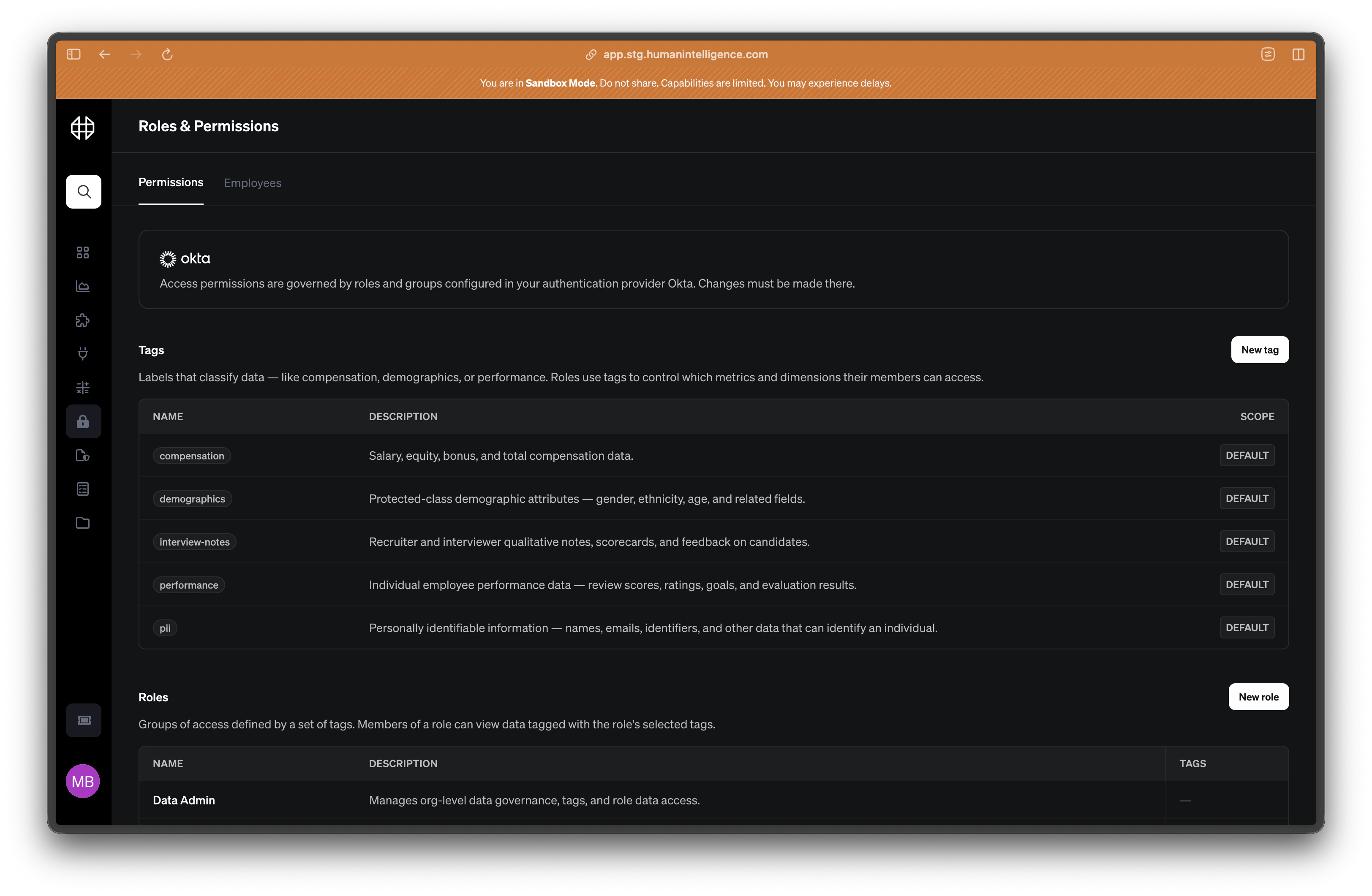Click the Tags section heading
Screen dimensions: 1372x896
[151, 350]
